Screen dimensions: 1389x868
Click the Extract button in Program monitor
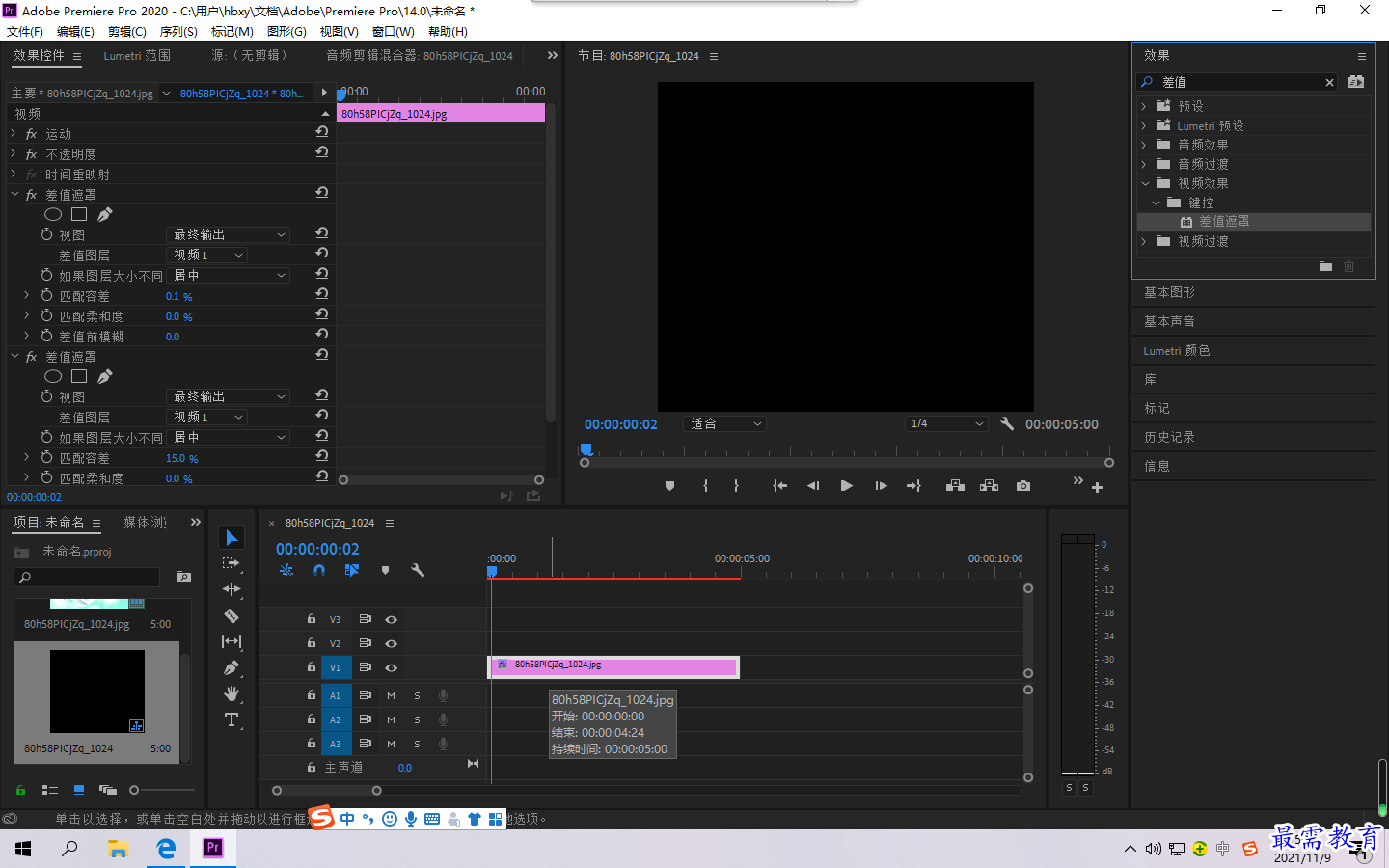[989, 486]
